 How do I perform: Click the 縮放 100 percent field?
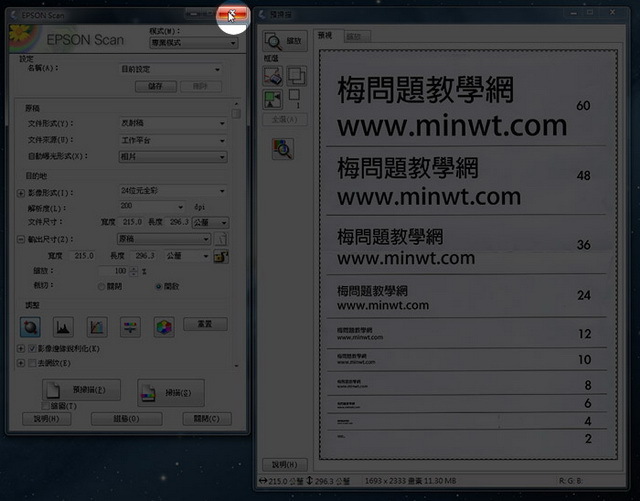(114, 271)
